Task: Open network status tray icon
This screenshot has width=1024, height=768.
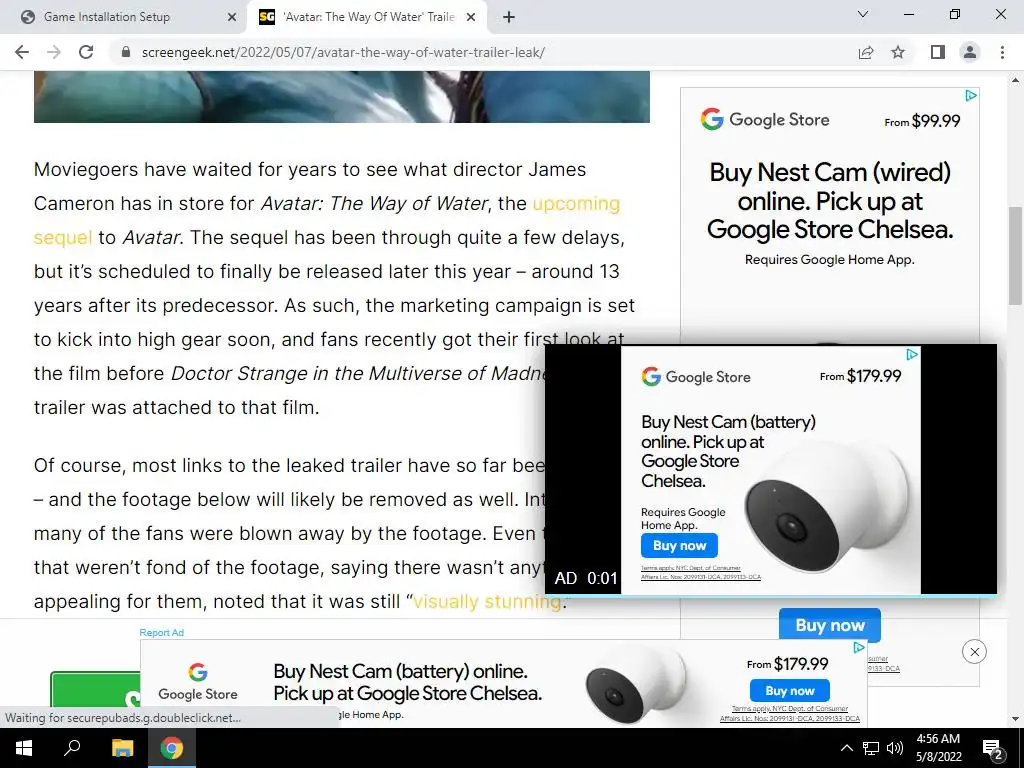Action: point(871,748)
